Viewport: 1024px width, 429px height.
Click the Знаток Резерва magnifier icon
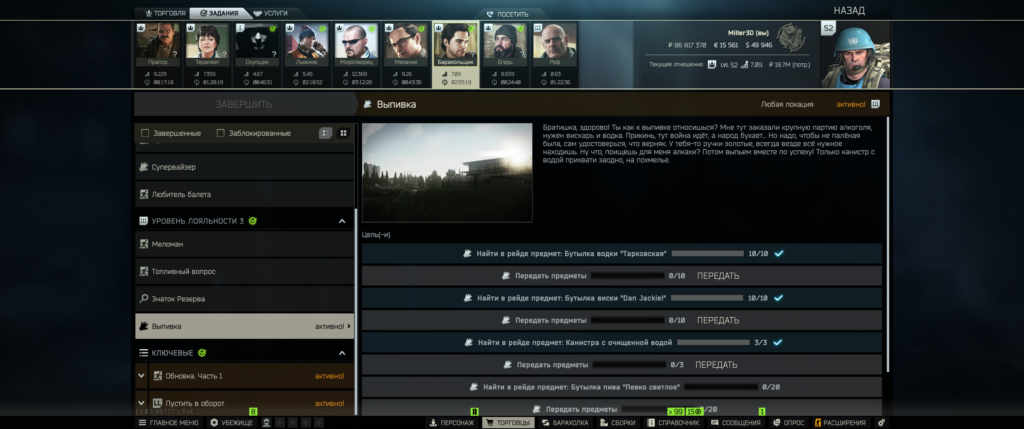[x=144, y=298]
